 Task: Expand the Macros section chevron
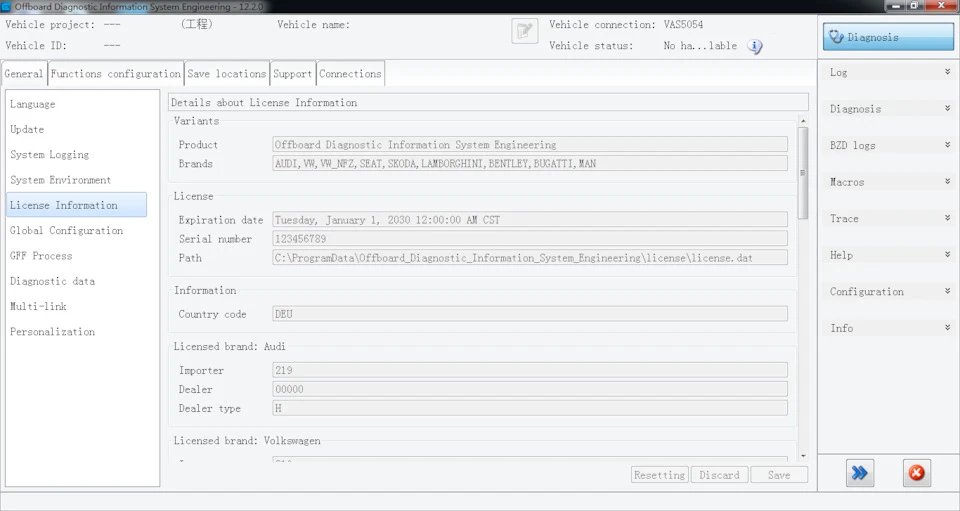(x=947, y=182)
